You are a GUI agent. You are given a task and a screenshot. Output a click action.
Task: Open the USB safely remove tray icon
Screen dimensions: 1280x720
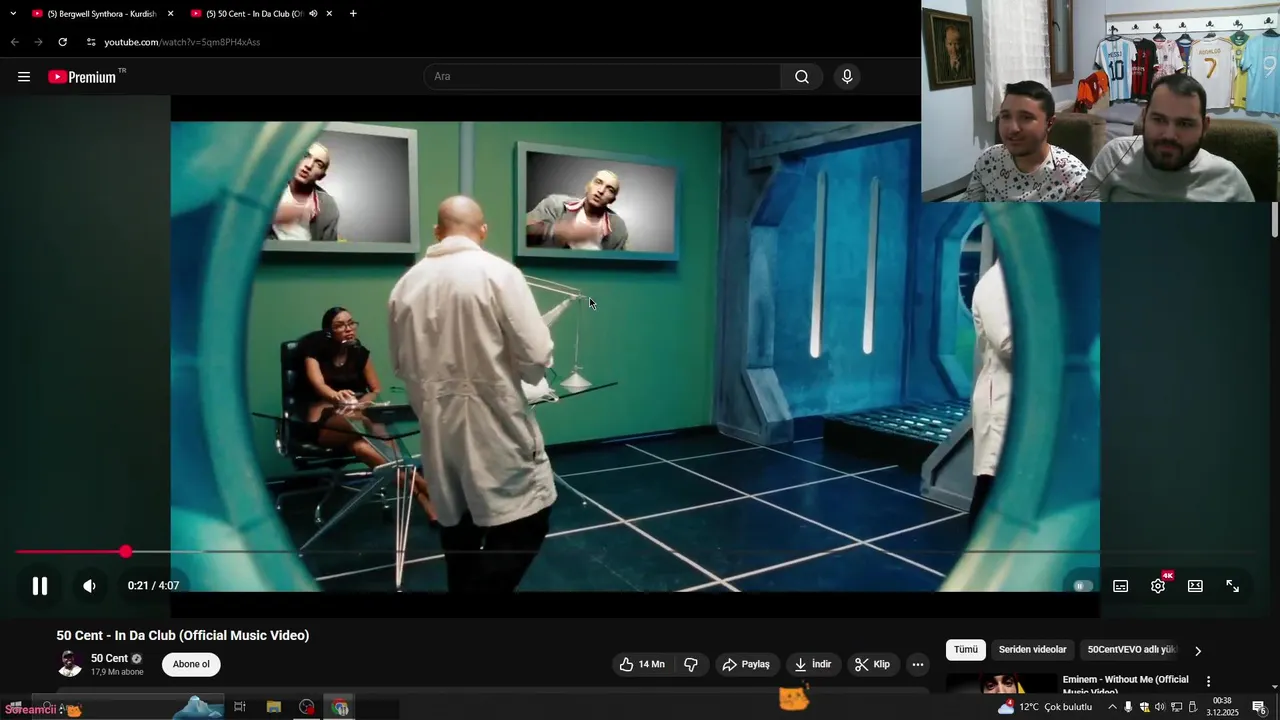point(1192,707)
